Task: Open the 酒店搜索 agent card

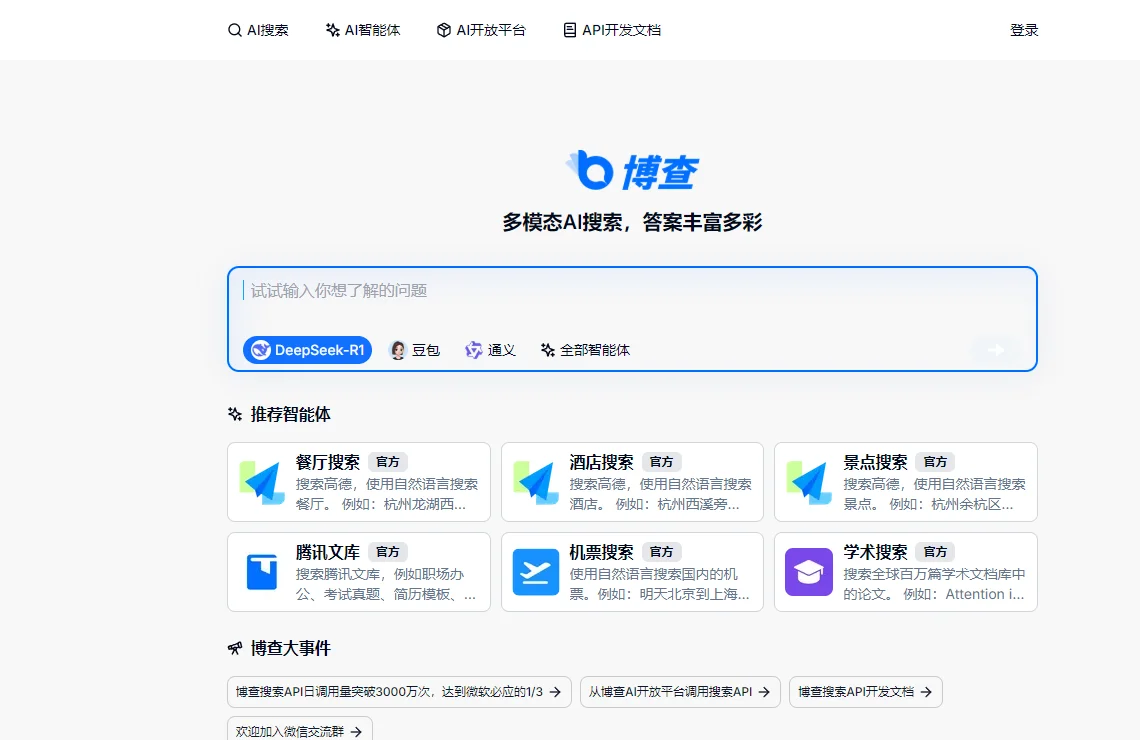Action: click(x=632, y=482)
